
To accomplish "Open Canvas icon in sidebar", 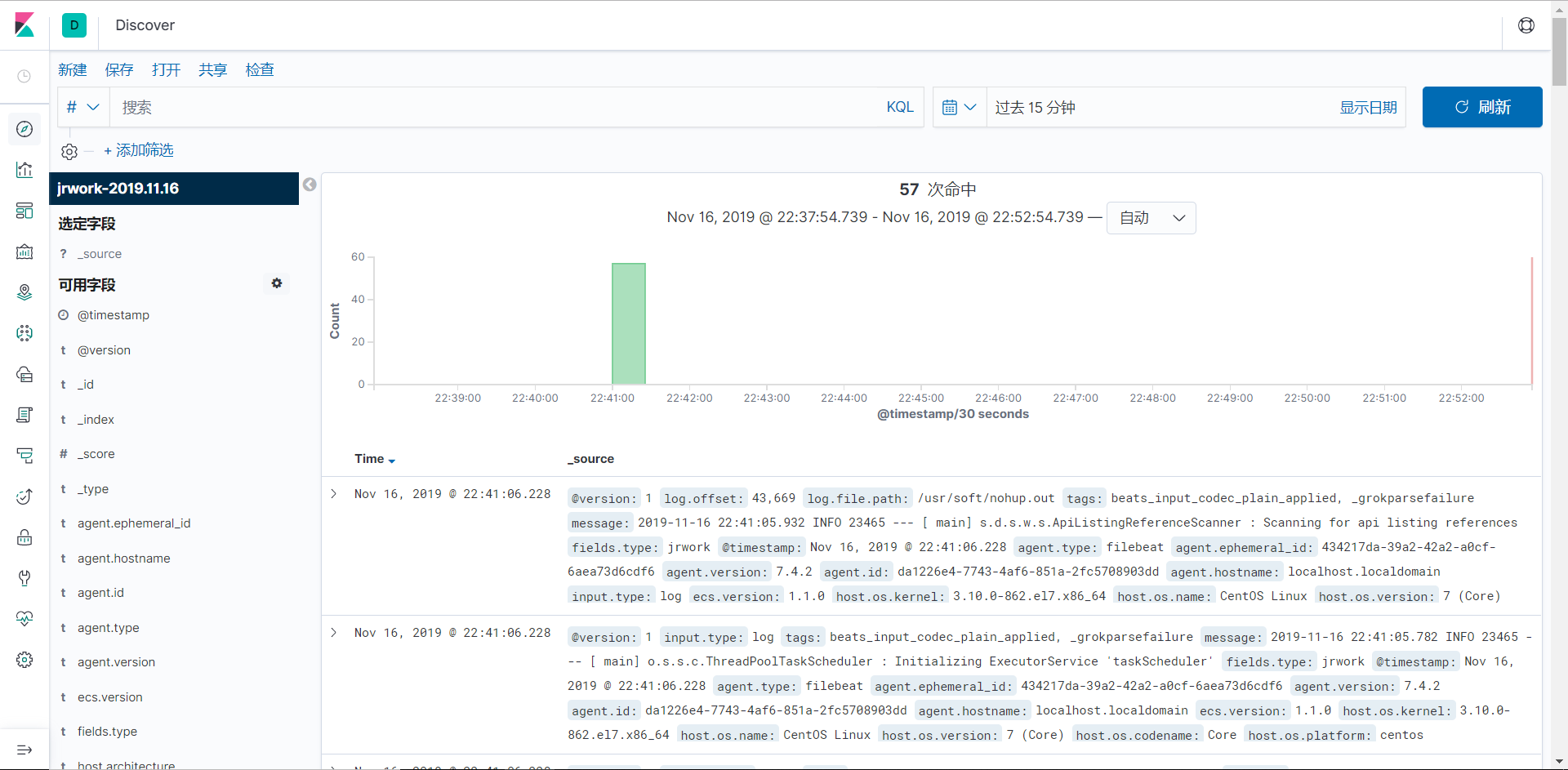I will 24,251.
